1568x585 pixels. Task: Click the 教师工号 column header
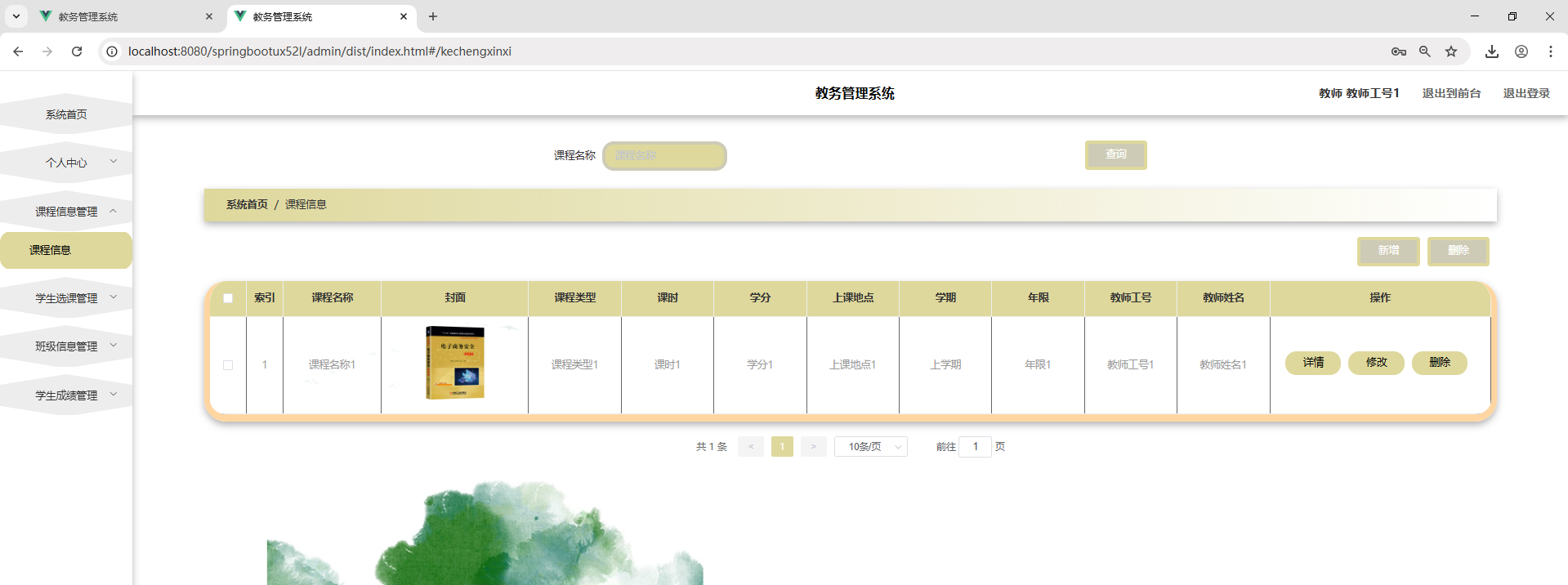pyautogui.click(x=1131, y=298)
